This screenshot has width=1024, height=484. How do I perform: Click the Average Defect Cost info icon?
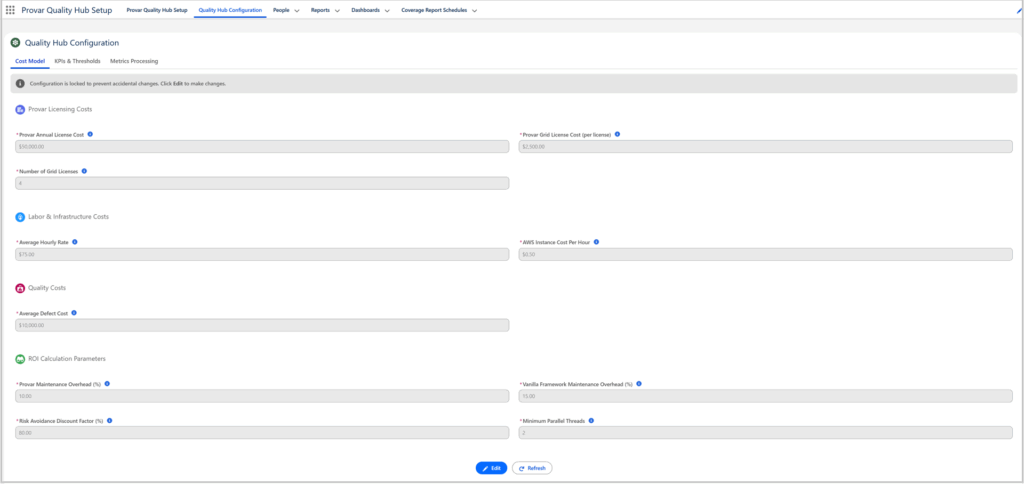pyautogui.click(x=74, y=313)
